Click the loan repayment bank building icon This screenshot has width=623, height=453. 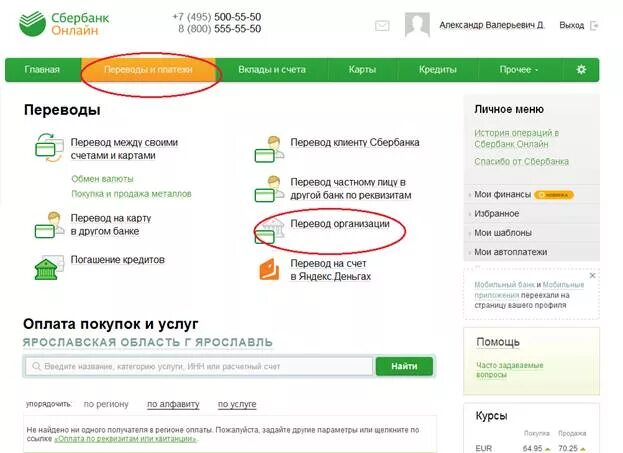tap(48, 267)
